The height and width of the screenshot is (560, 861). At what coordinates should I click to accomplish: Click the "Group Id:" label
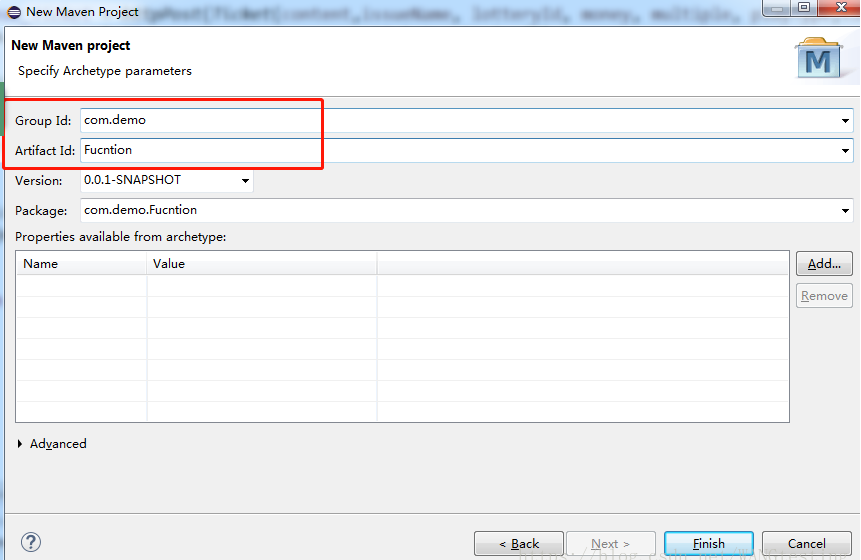tap(43, 121)
